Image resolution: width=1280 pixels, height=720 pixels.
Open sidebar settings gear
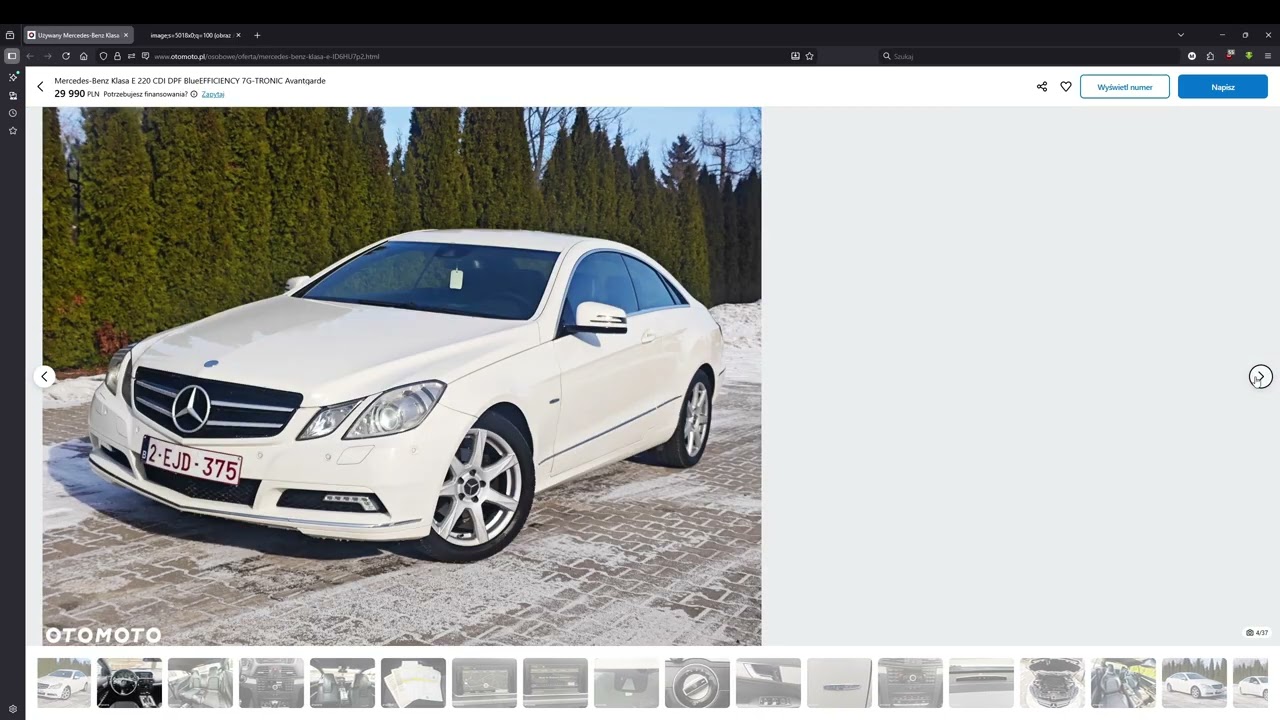[x=13, y=709]
